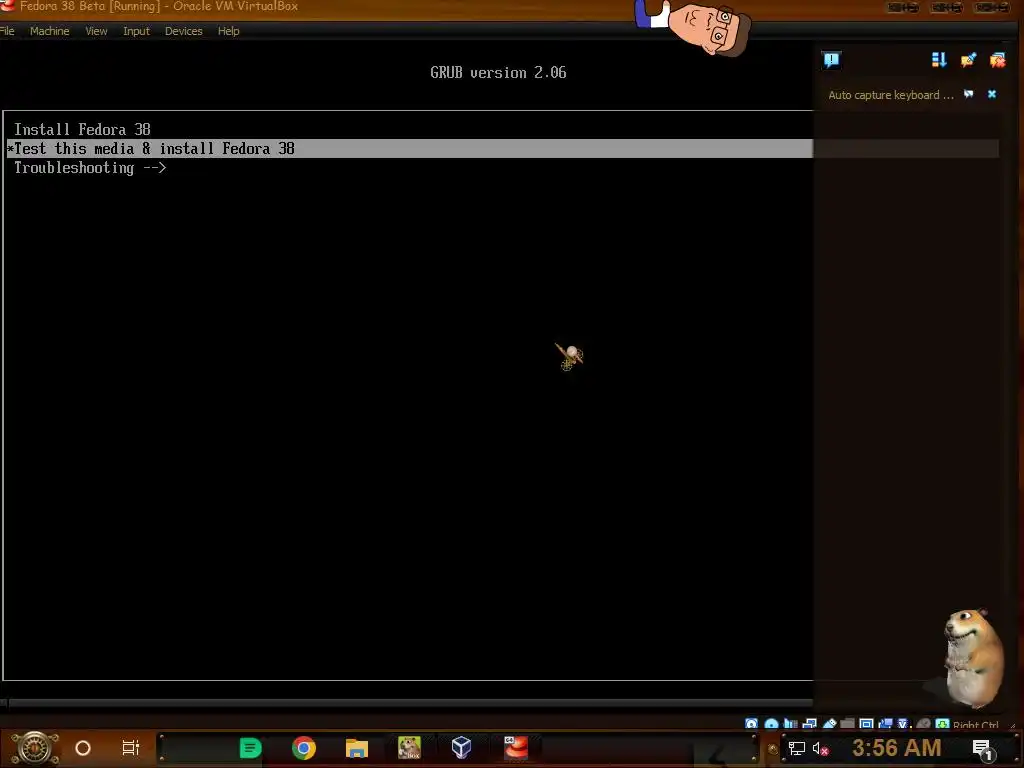Open the steampunk Start button
This screenshot has width=1024, height=768.
(x=35, y=748)
